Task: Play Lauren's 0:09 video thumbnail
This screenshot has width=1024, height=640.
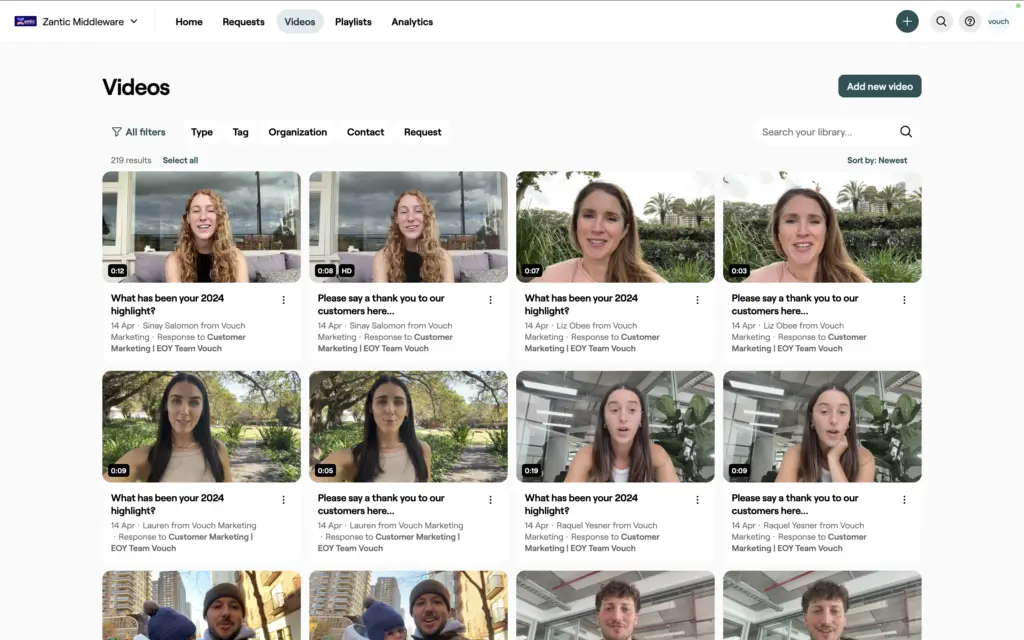Action: click(x=202, y=427)
